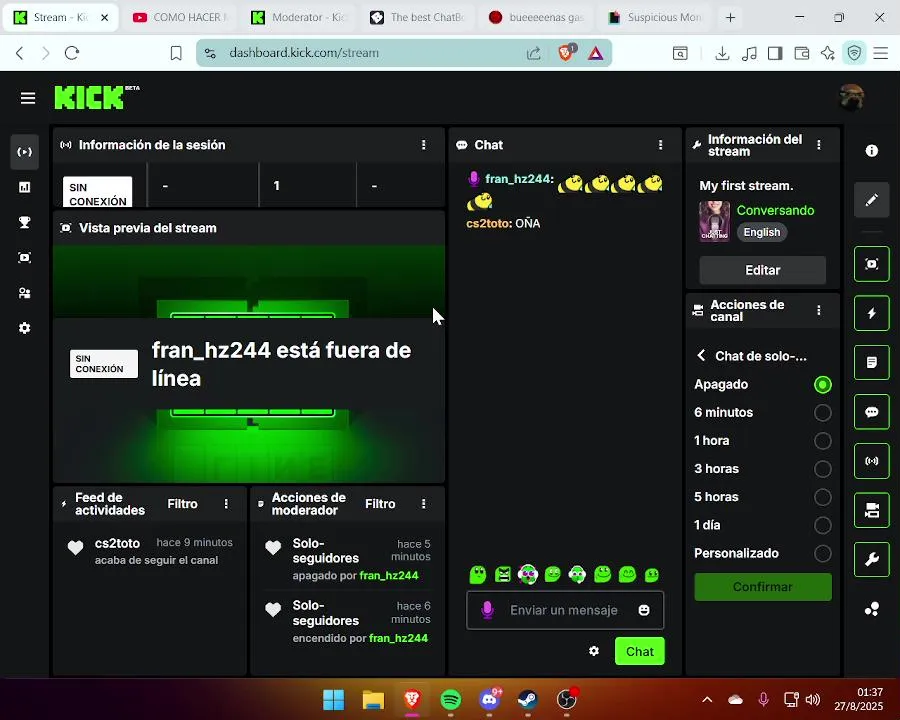Switch to The best ChatBot tab

point(417,18)
